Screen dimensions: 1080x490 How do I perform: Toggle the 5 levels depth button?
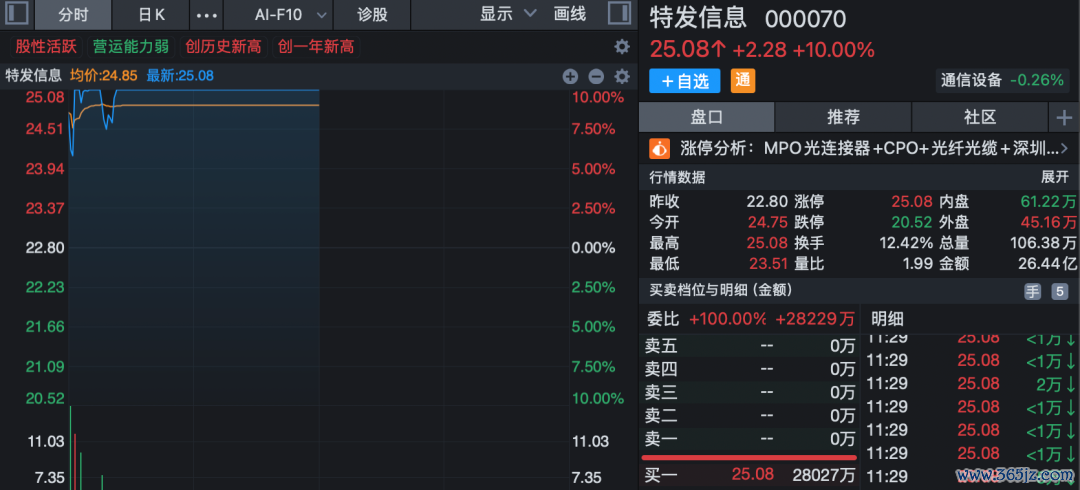[1059, 292]
